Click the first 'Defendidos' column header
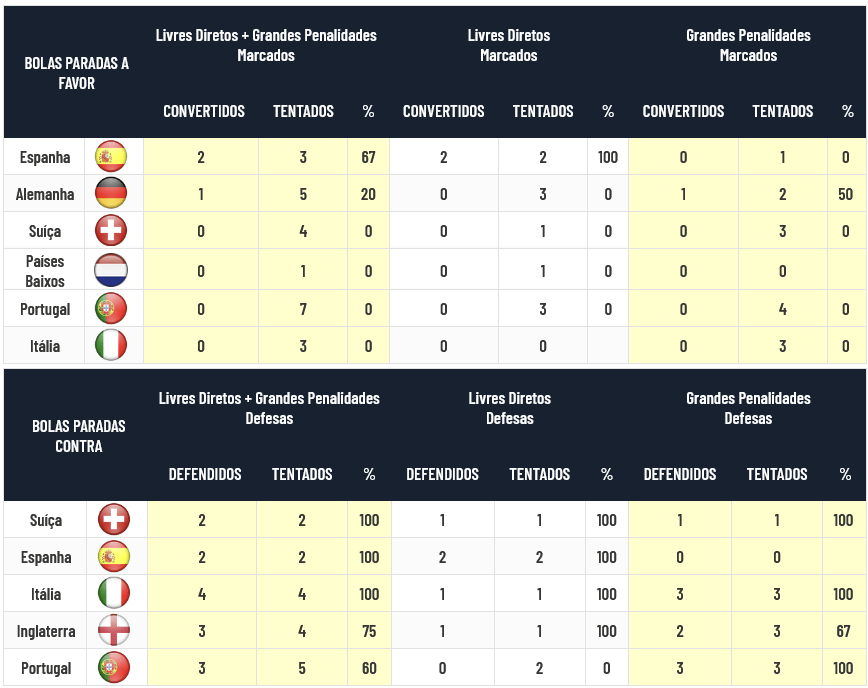This screenshot has width=868, height=688. point(205,474)
